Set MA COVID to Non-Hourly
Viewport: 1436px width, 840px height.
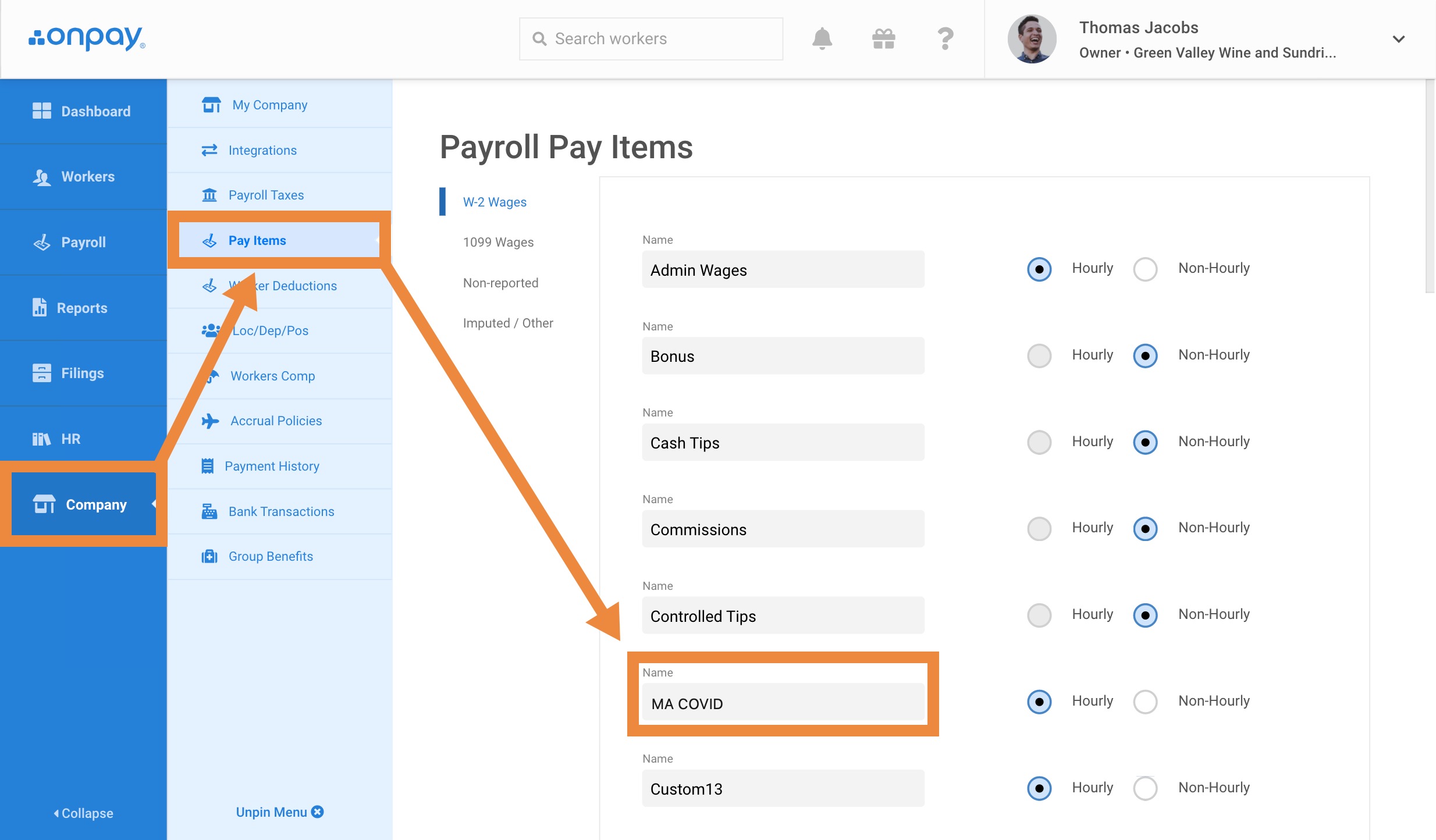[x=1145, y=702]
